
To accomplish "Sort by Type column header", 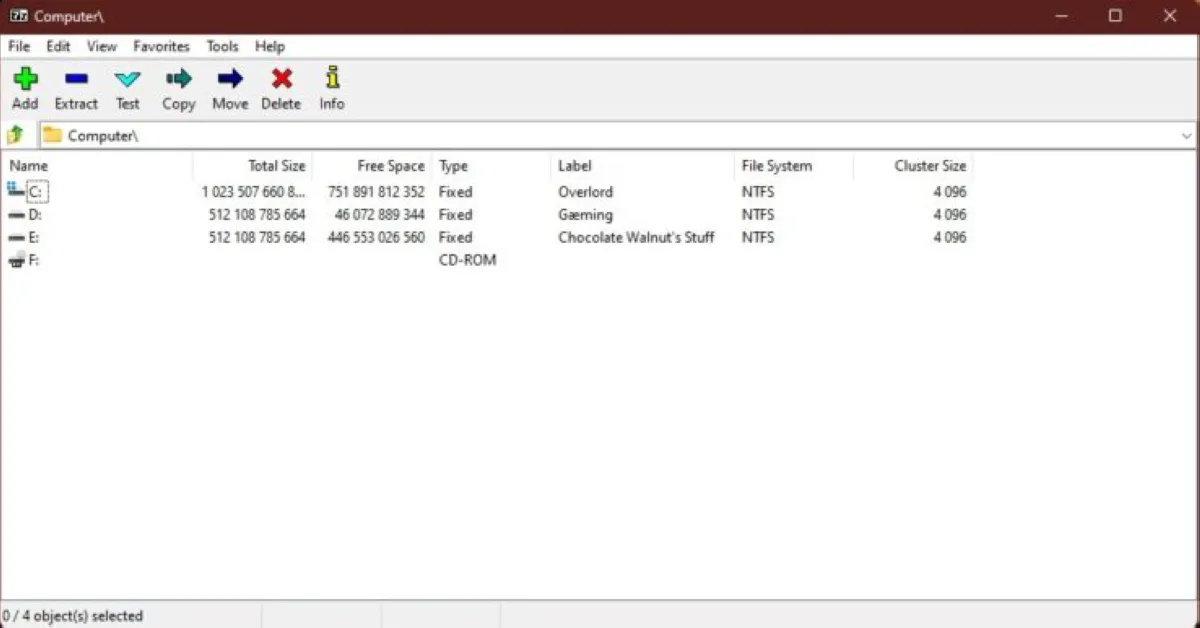I will click(x=491, y=166).
